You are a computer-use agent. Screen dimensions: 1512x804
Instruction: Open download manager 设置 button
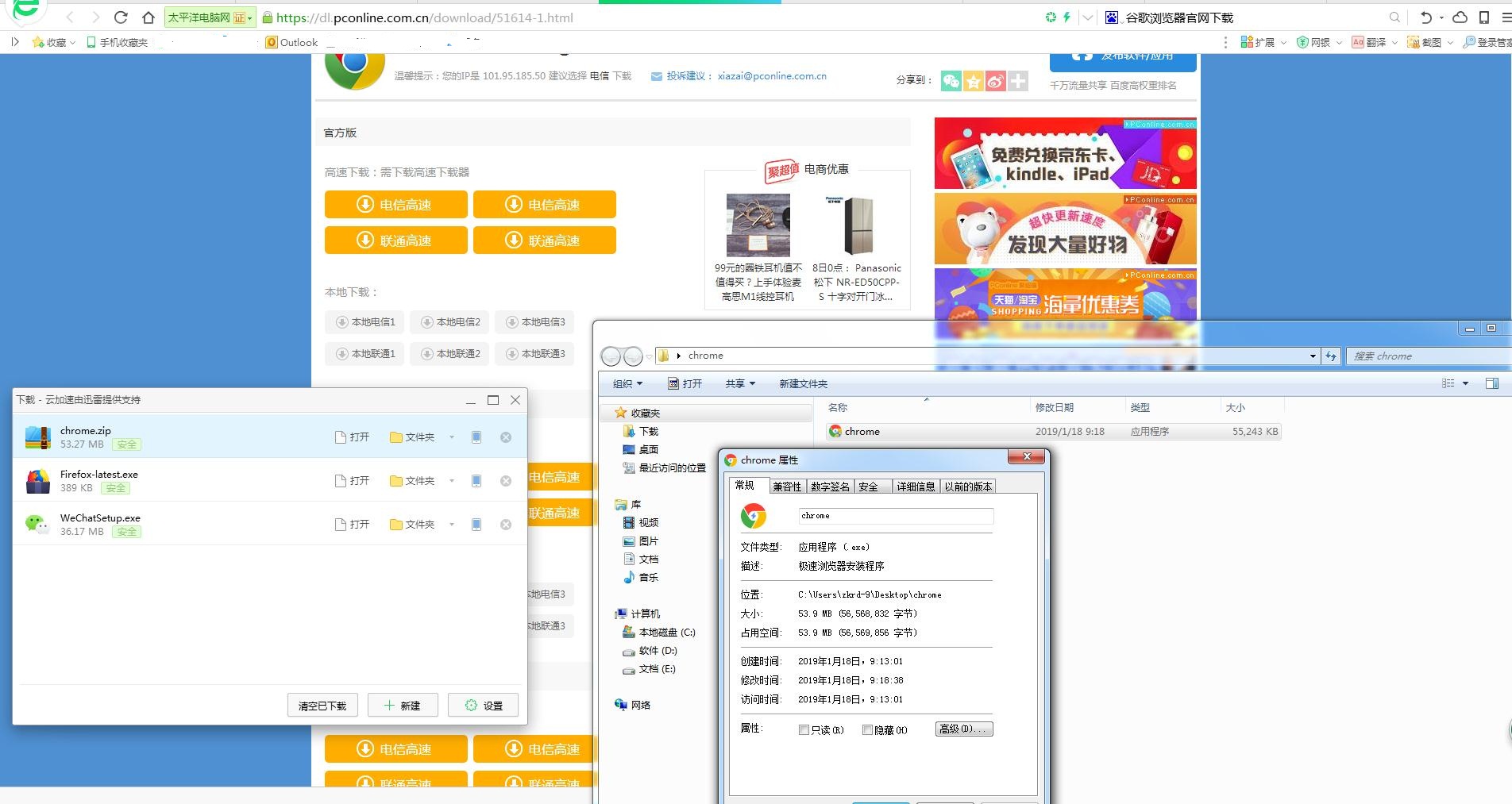(x=483, y=706)
